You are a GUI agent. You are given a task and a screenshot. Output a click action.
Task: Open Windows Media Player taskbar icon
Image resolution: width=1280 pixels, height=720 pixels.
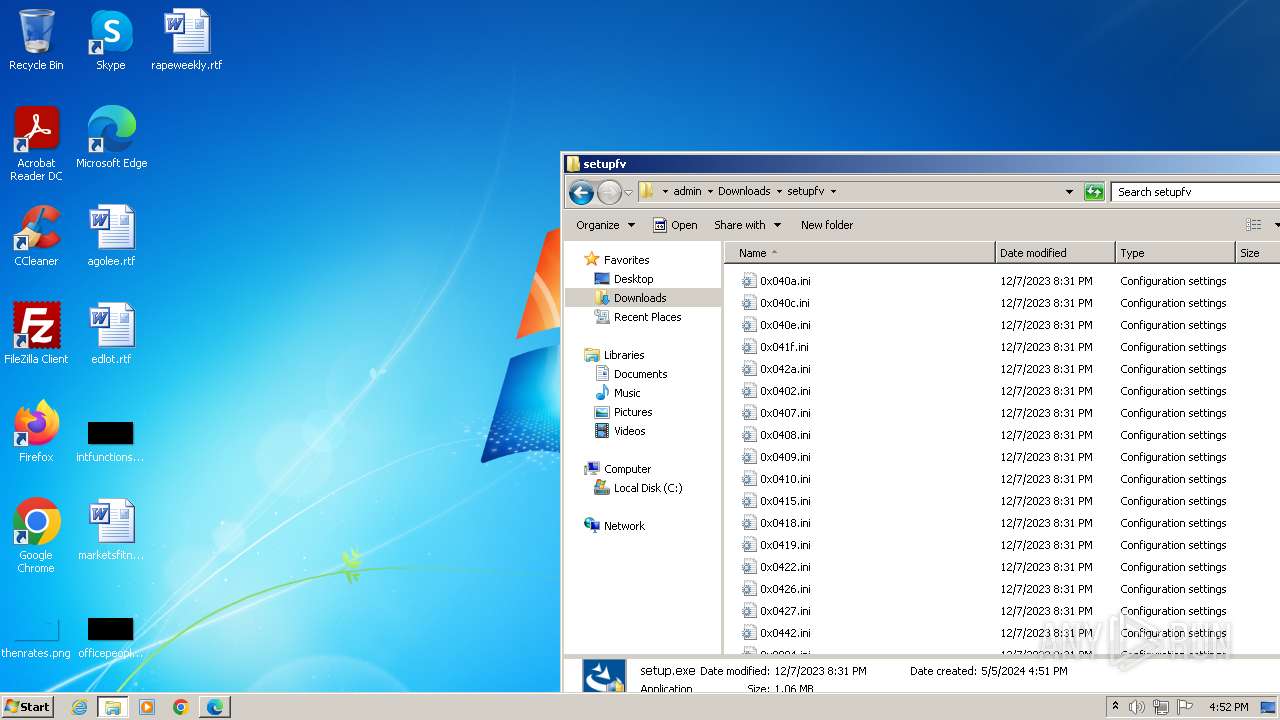pos(147,707)
